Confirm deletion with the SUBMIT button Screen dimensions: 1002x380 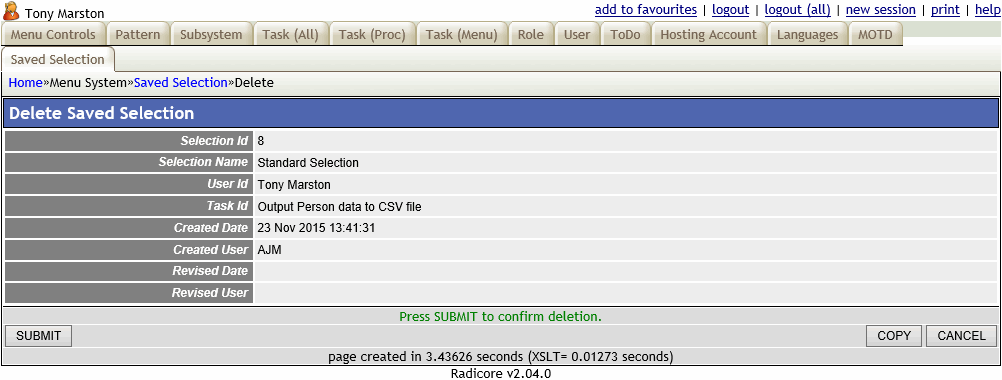pyautogui.click(x=38, y=336)
